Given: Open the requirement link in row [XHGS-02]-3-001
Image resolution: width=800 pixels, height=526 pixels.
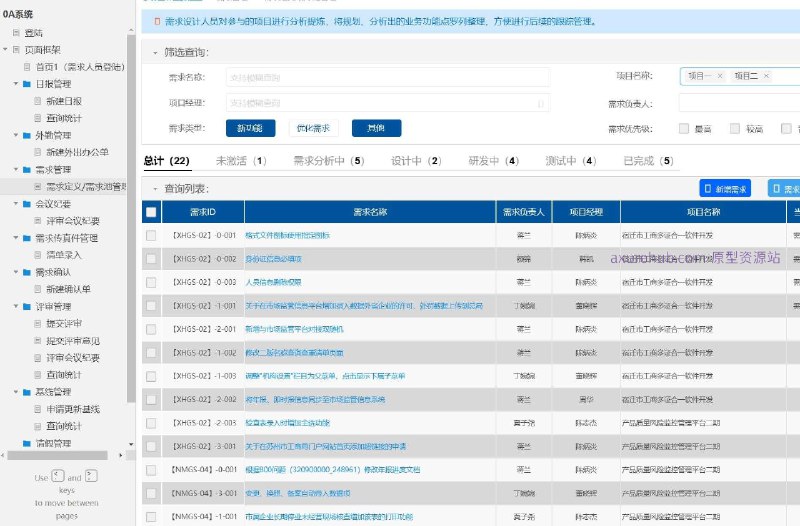Looking at the screenshot, I should [x=326, y=446].
